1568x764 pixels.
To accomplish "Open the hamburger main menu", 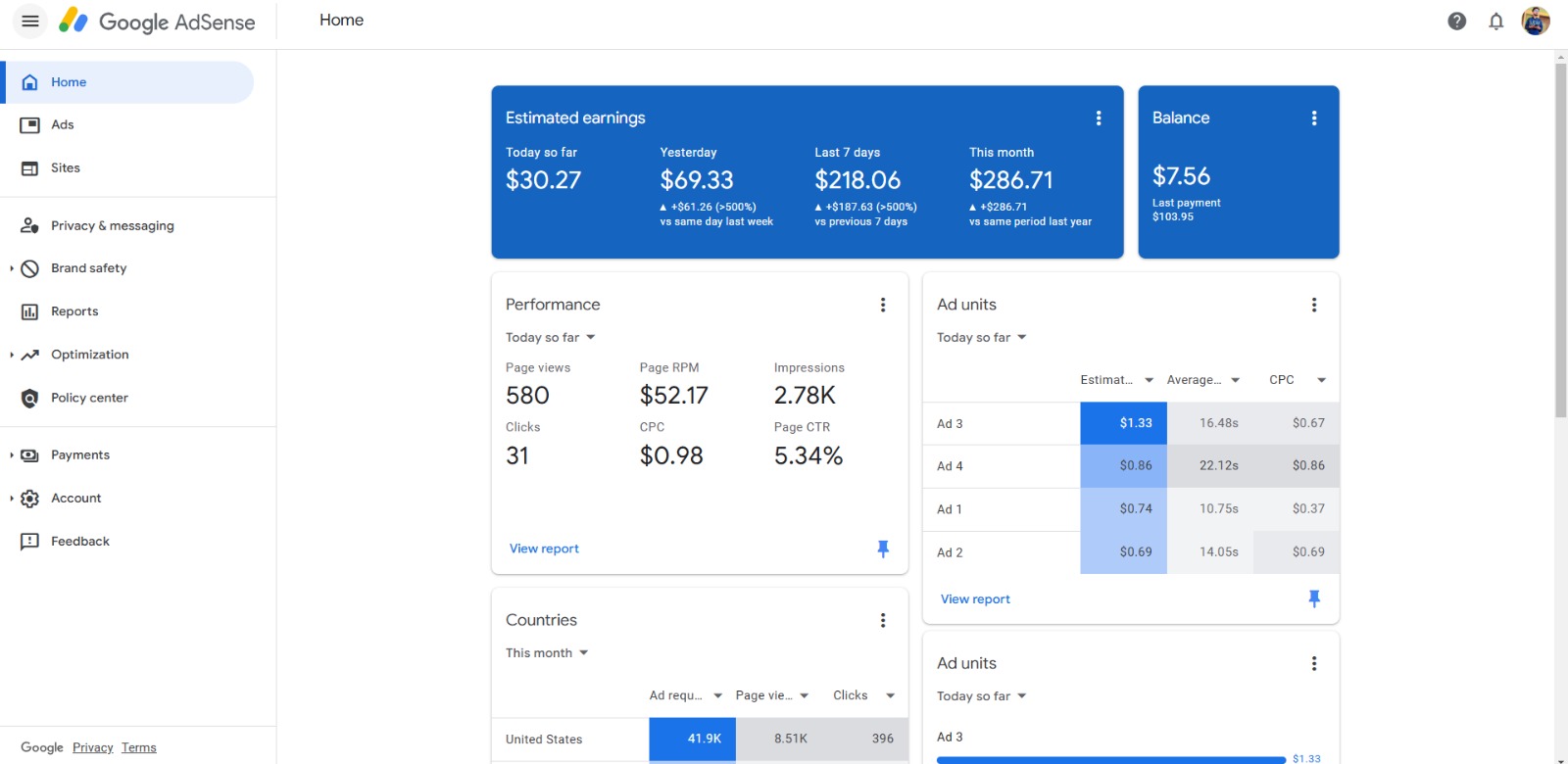I will coord(30,21).
